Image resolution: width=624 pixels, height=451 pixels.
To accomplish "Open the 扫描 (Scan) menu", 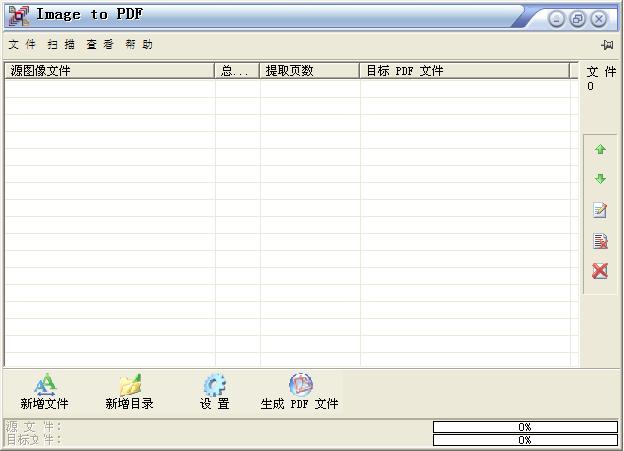I will click(61, 44).
